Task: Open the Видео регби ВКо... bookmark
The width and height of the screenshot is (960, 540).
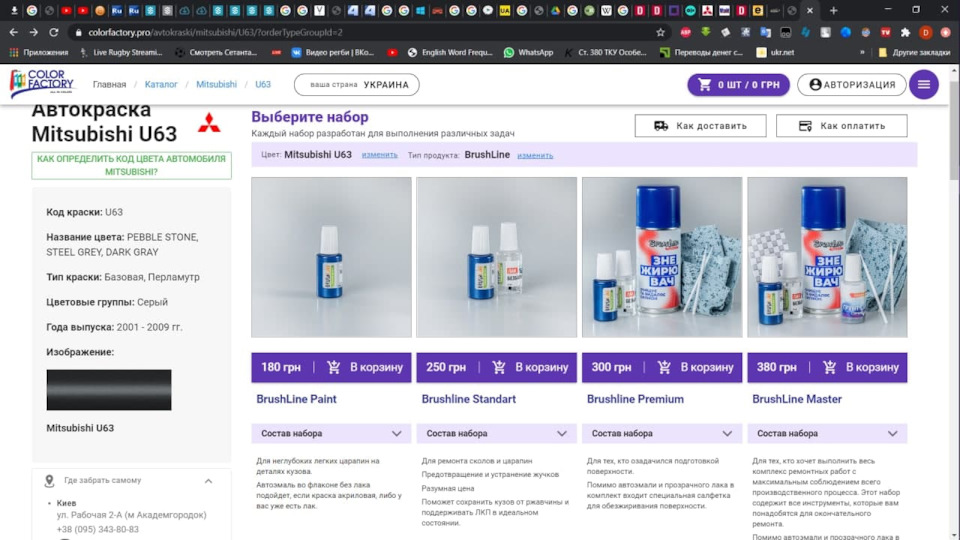Action: (333, 53)
